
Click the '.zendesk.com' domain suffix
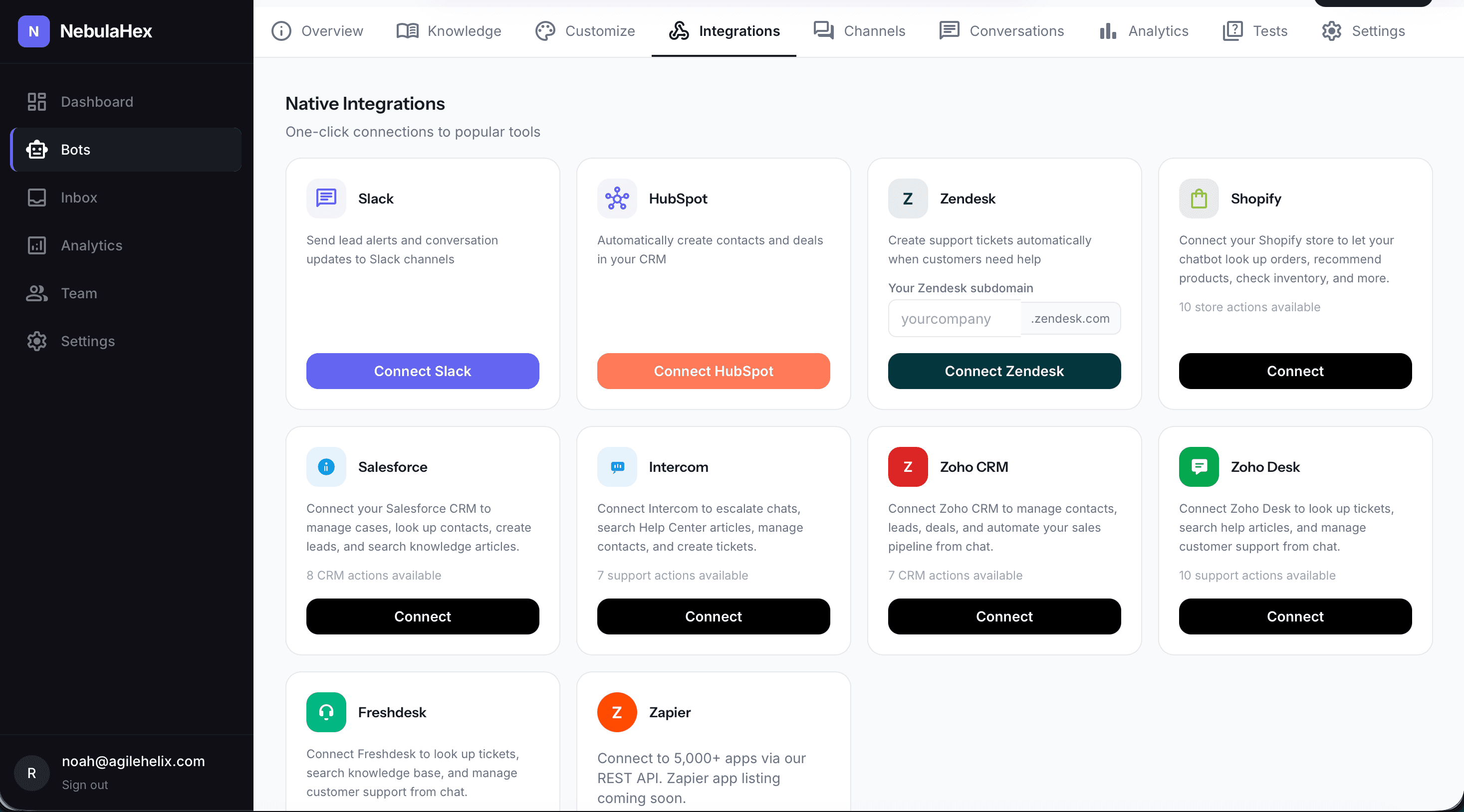coord(1070,318)
